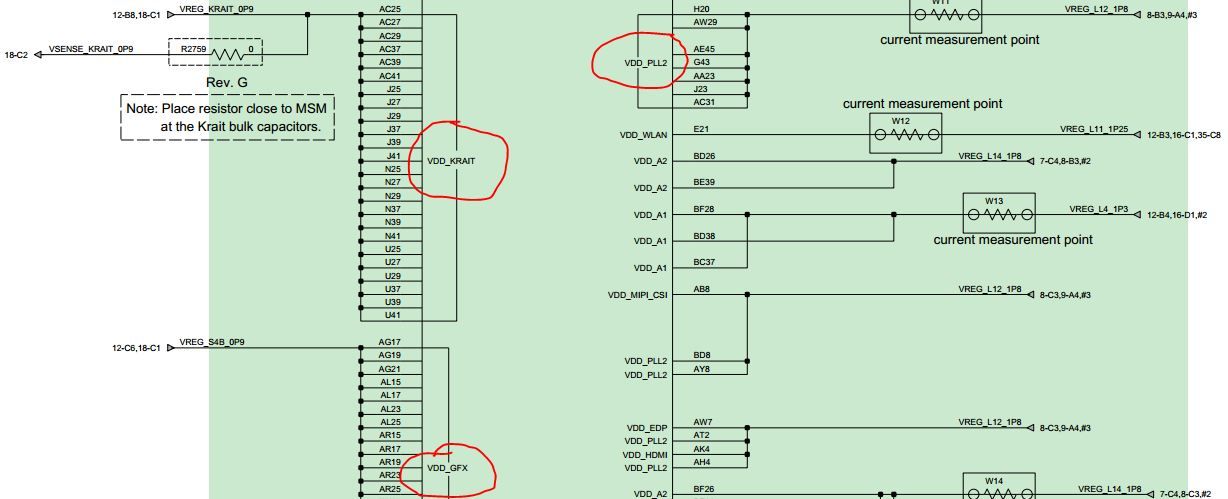Click pin H20 label

(x=701, y=8)
